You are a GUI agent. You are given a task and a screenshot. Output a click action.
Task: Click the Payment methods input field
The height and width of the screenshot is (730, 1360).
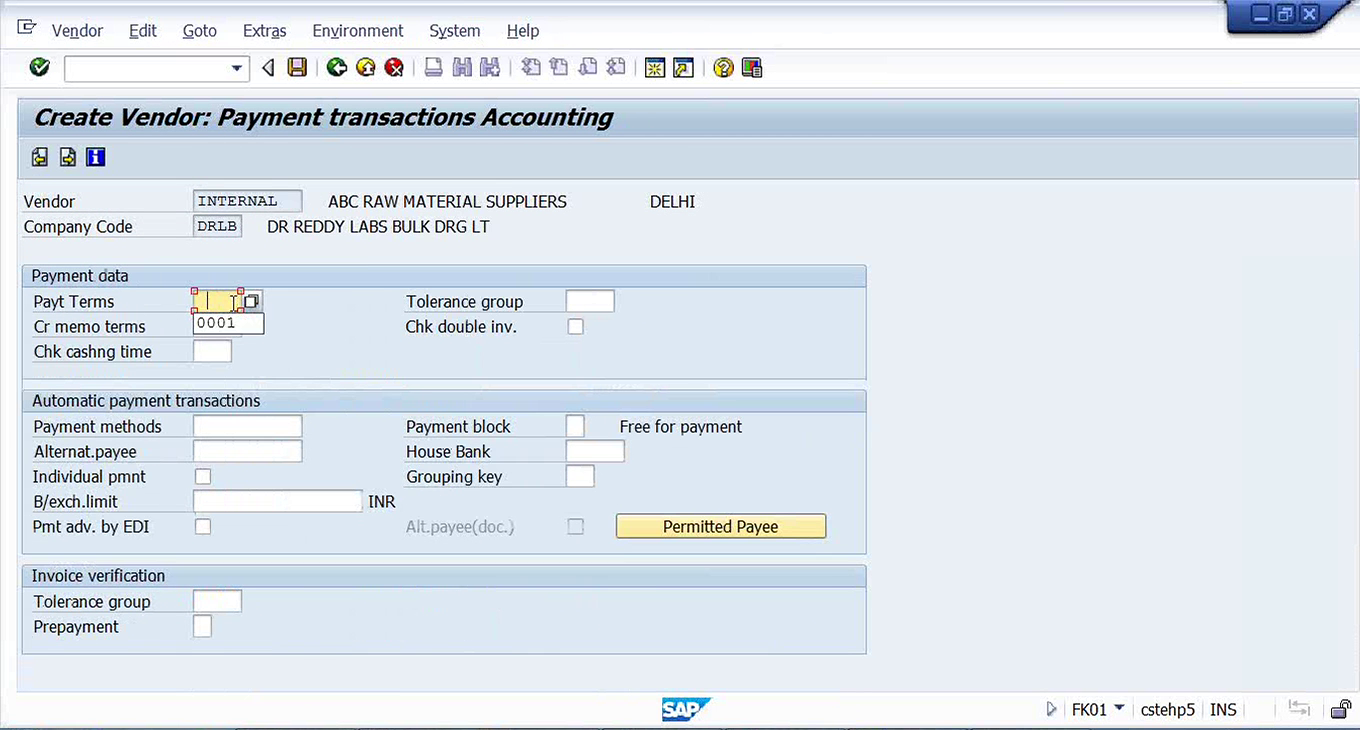[x=248, y=427]
